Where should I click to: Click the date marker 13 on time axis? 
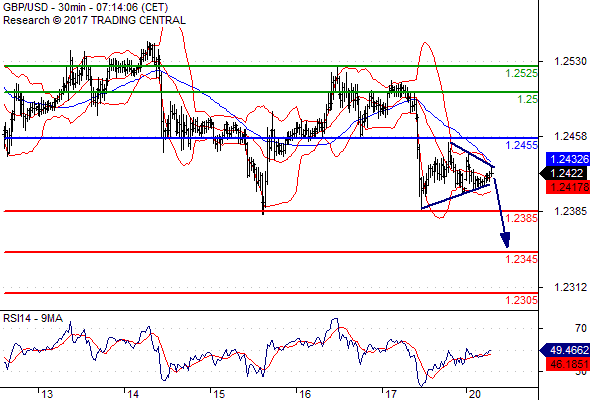coord(47,394)
